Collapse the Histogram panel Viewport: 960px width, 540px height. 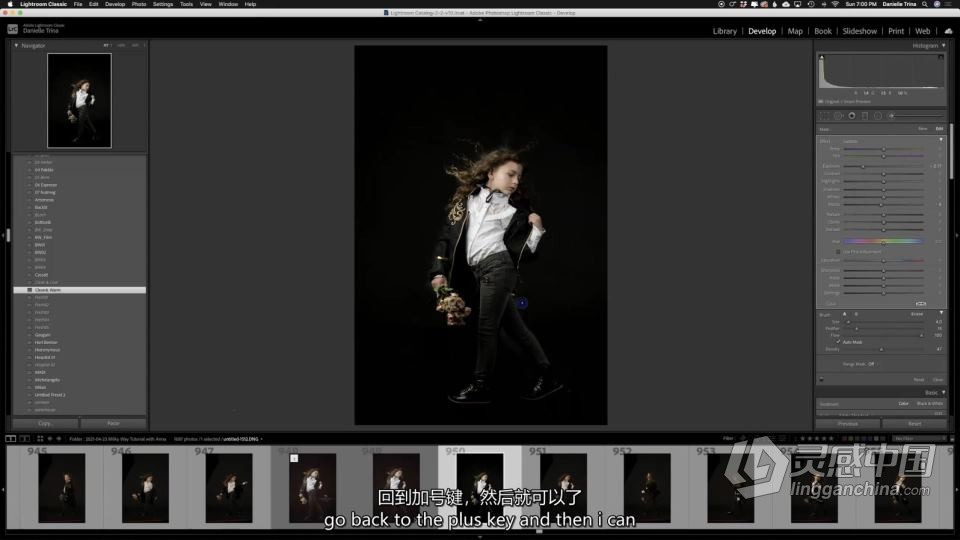tap(943, 45)
